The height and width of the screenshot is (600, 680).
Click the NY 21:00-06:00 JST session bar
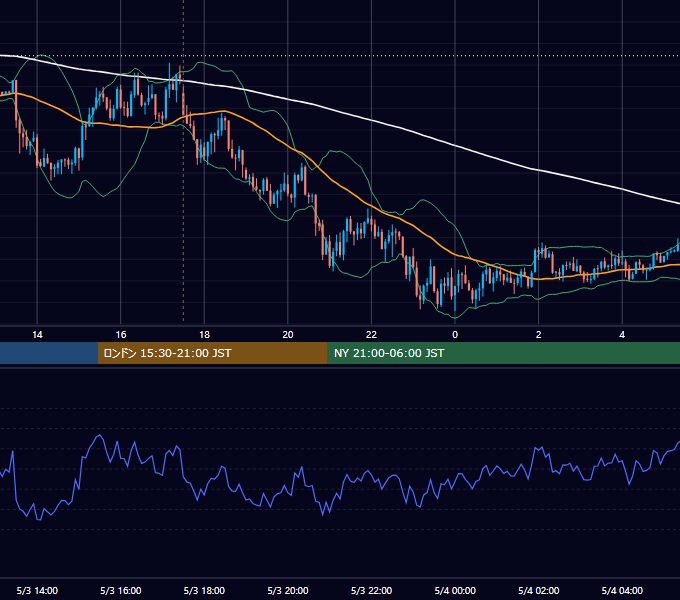point(503,353)
